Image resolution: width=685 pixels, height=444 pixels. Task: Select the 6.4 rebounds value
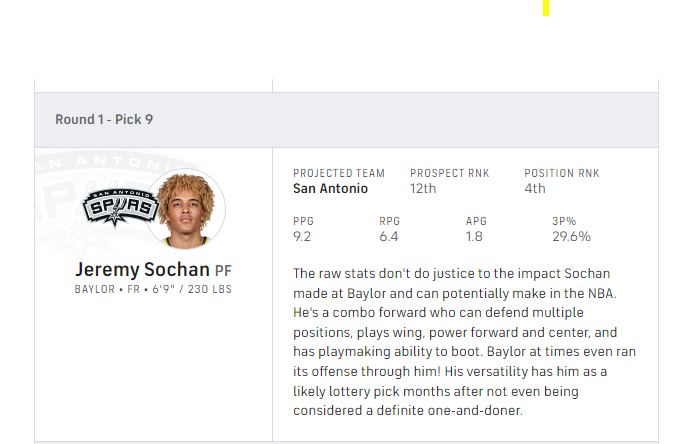[389, 237]
